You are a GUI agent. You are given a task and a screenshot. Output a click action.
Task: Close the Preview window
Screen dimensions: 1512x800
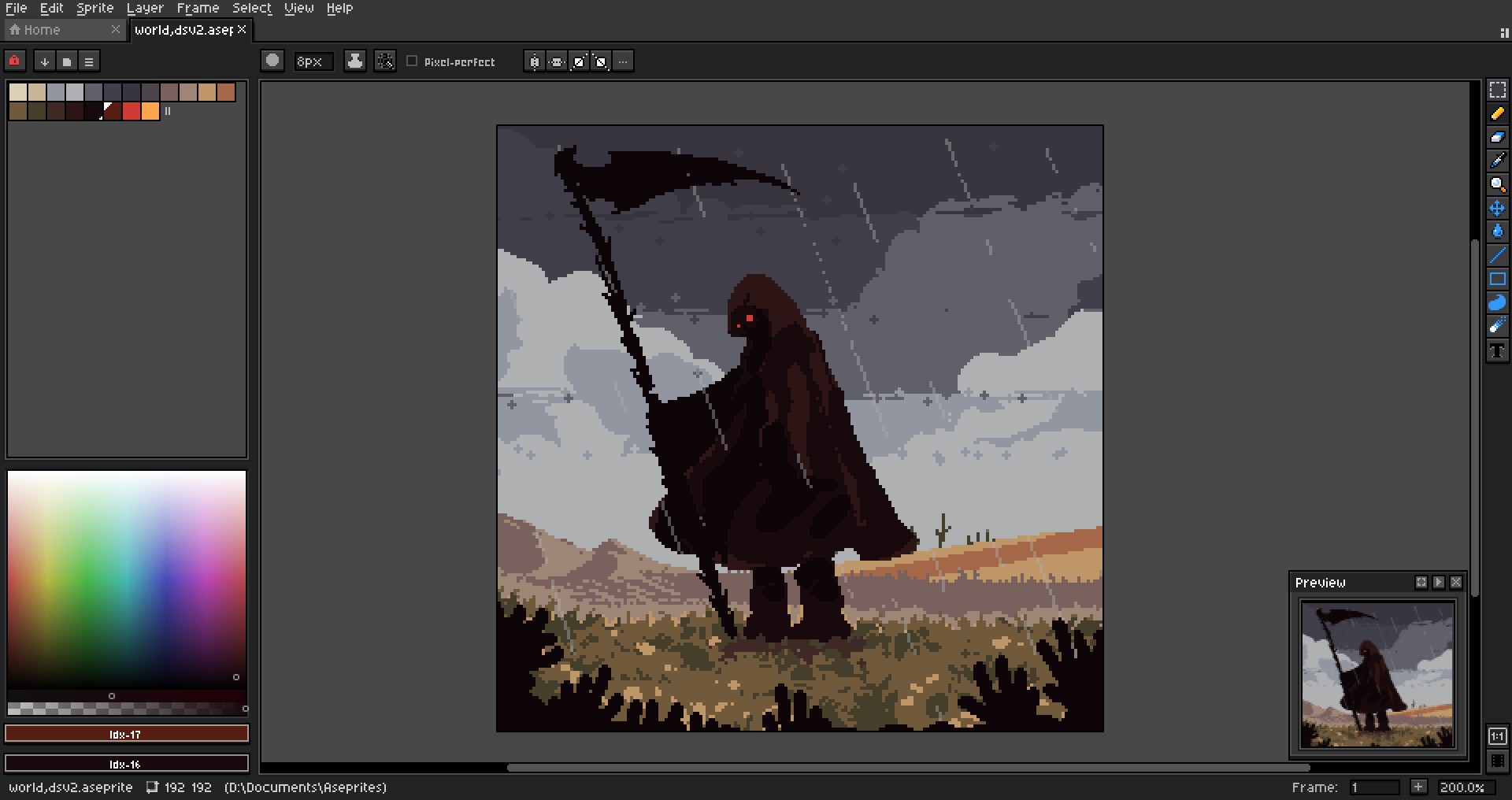click(x=1456, y=583)
